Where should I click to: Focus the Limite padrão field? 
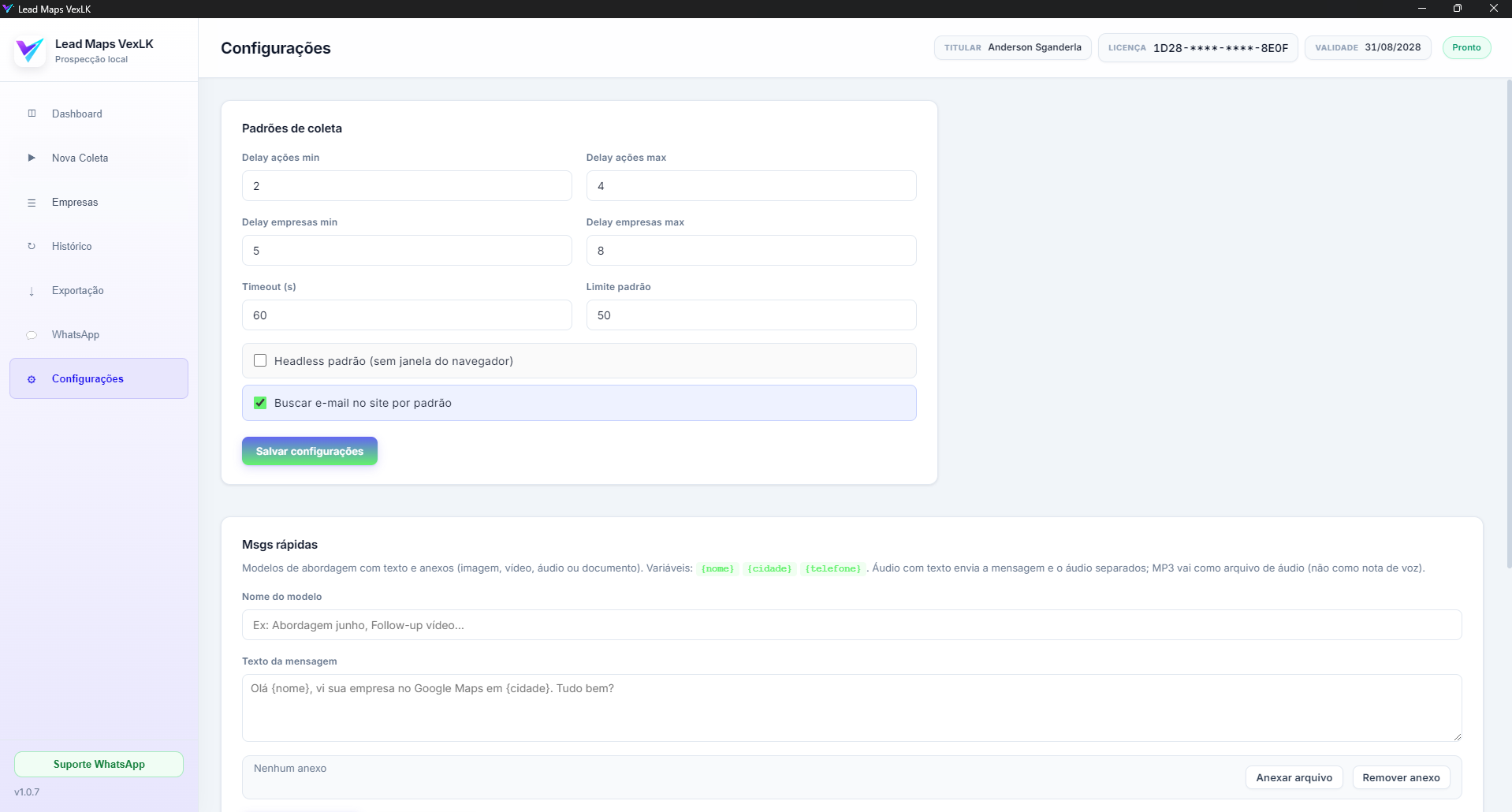751,315
